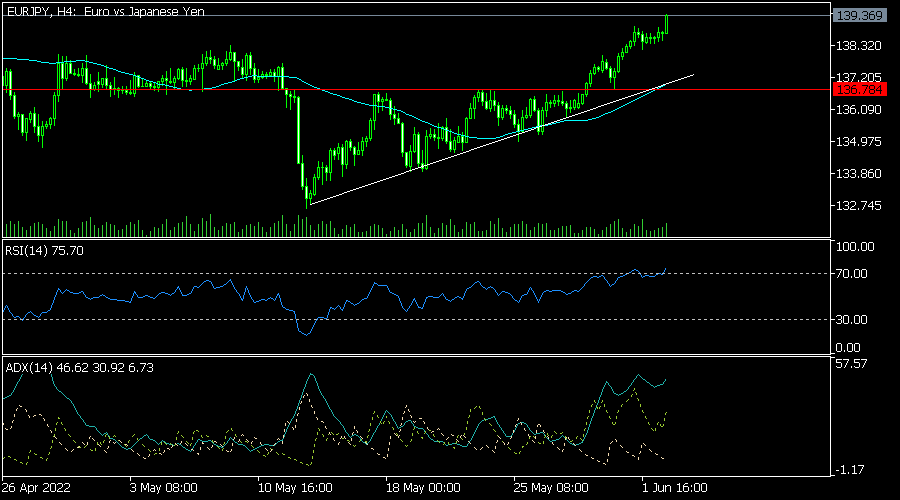Click the ADX(14) 46.62 30.92 6.73 label
Screen dimensions: 900x500
(x=79, y=368)
